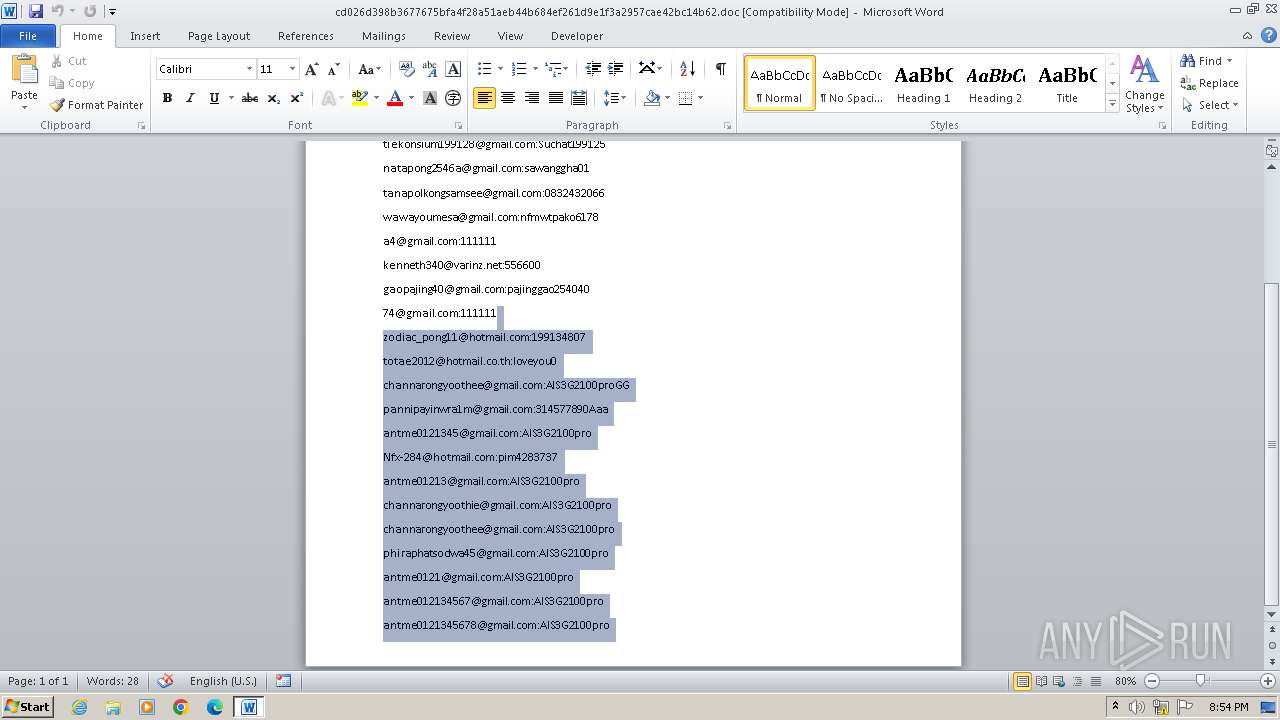The width and height of the screenshot is (1280, 720).
Task: Toggle Underline formatting
Action: 214,98
